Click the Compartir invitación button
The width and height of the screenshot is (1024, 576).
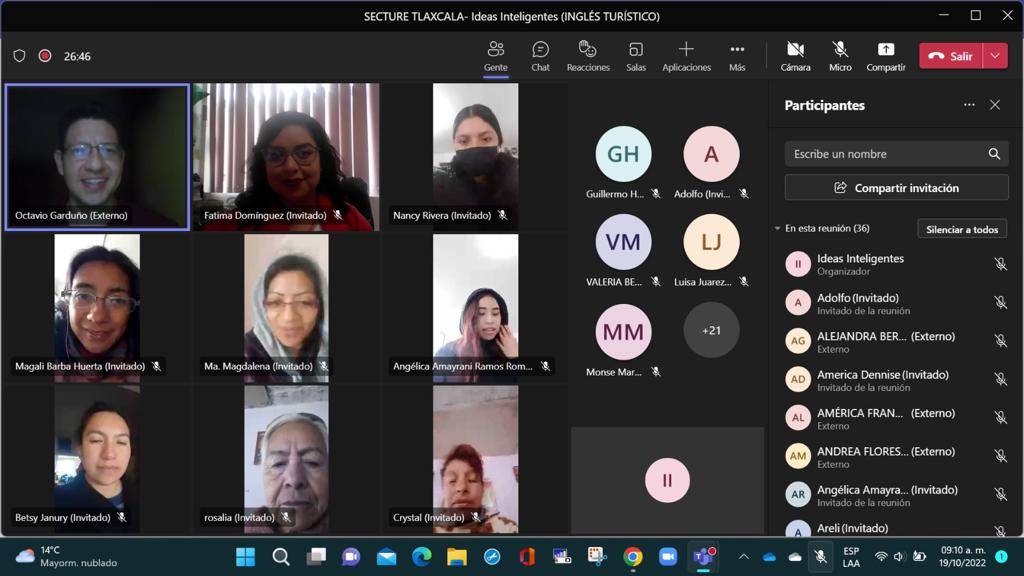[896, 188]
